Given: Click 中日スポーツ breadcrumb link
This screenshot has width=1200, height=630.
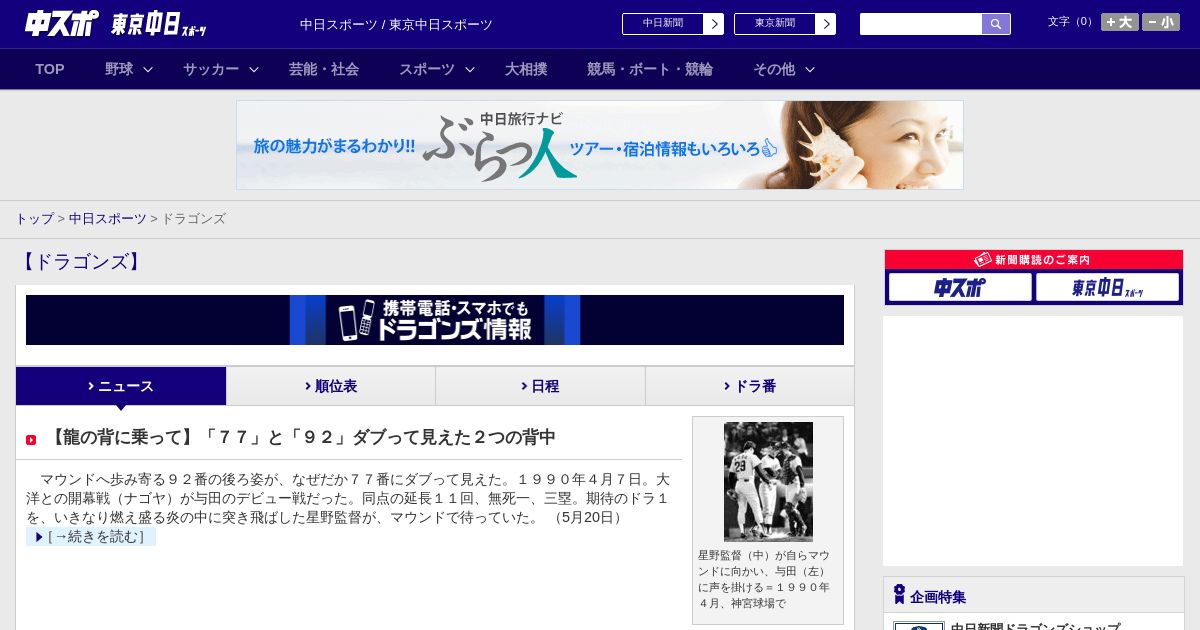Looking at the screenshot, I should (107, 218).
